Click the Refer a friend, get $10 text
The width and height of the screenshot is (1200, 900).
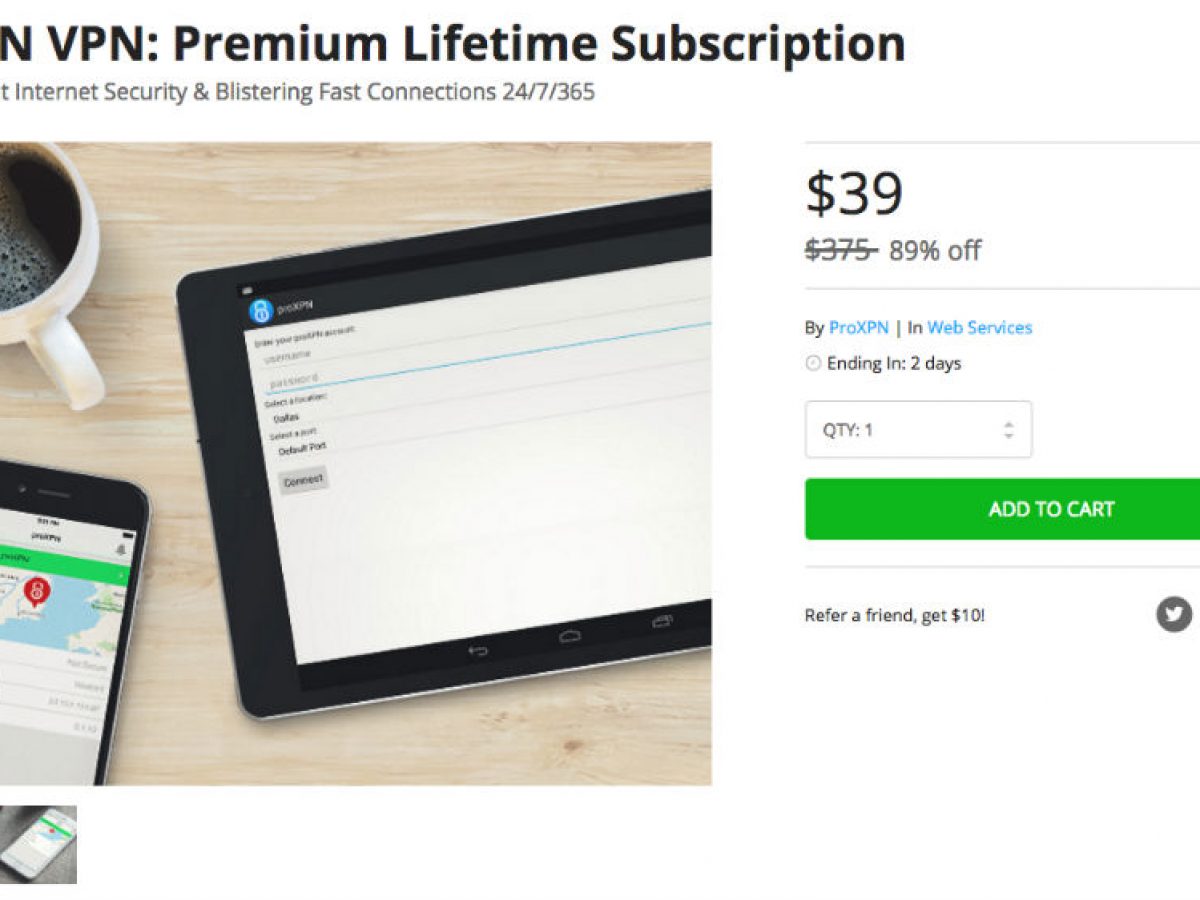894,615
